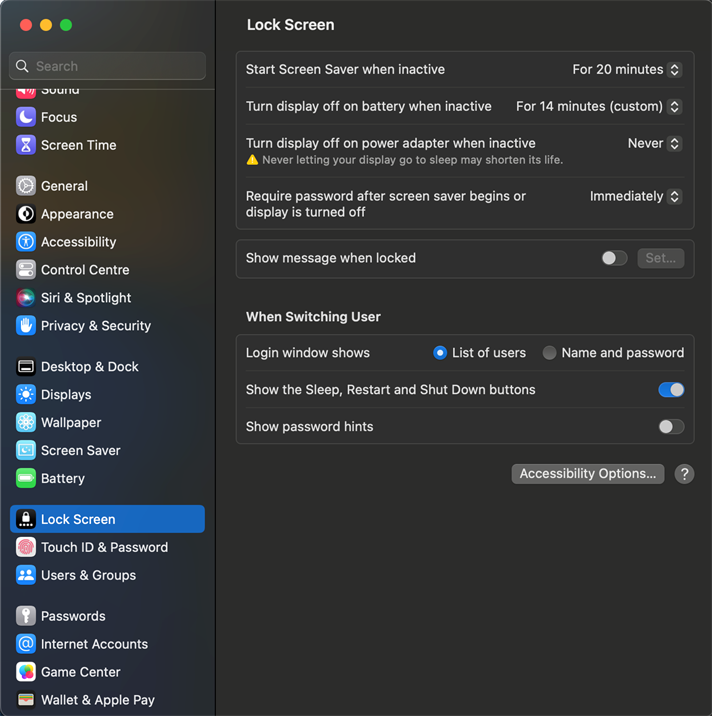Toggle Show password hints switch
The height and width of the screenshot is (716, 712).
671,427
